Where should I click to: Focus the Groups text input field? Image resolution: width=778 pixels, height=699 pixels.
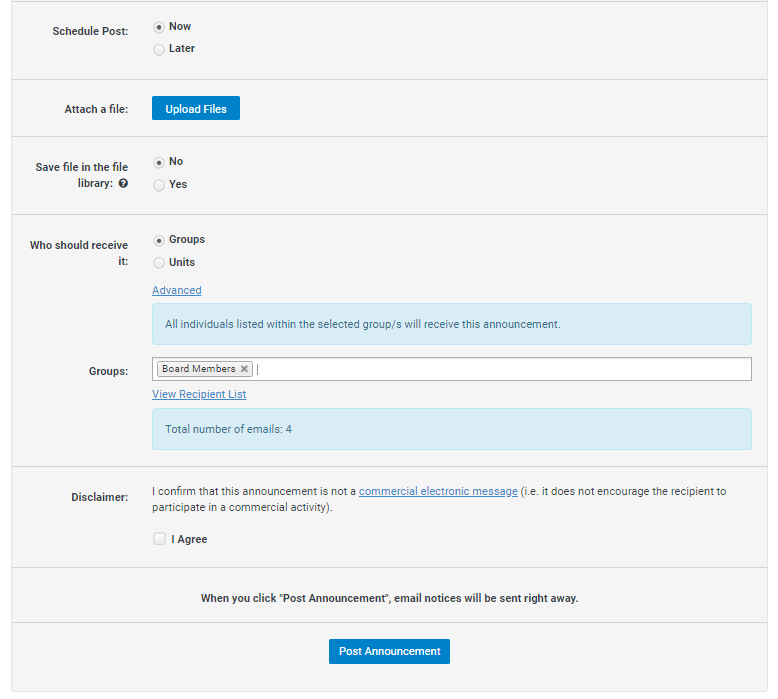point(500,369)
